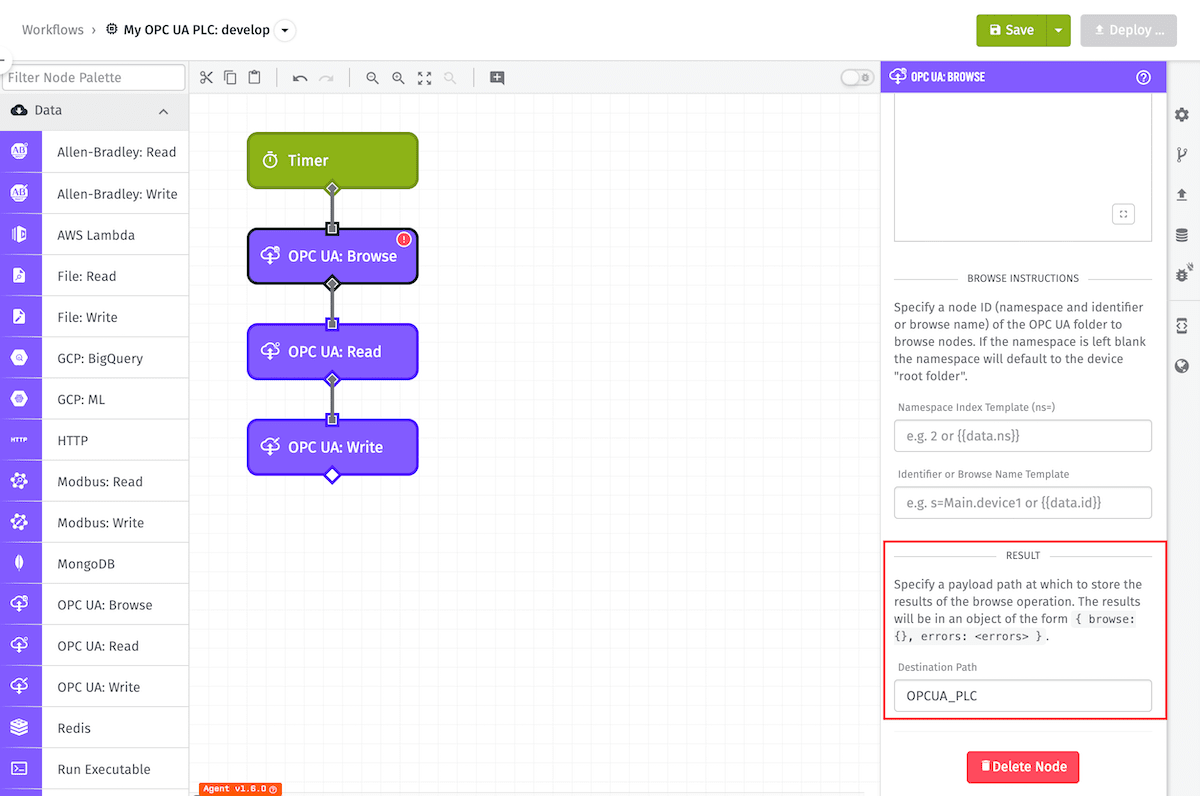Viewport: 1200px width, 796px height.
Task: Click the redo arrow icon
Action: (326, 78)
